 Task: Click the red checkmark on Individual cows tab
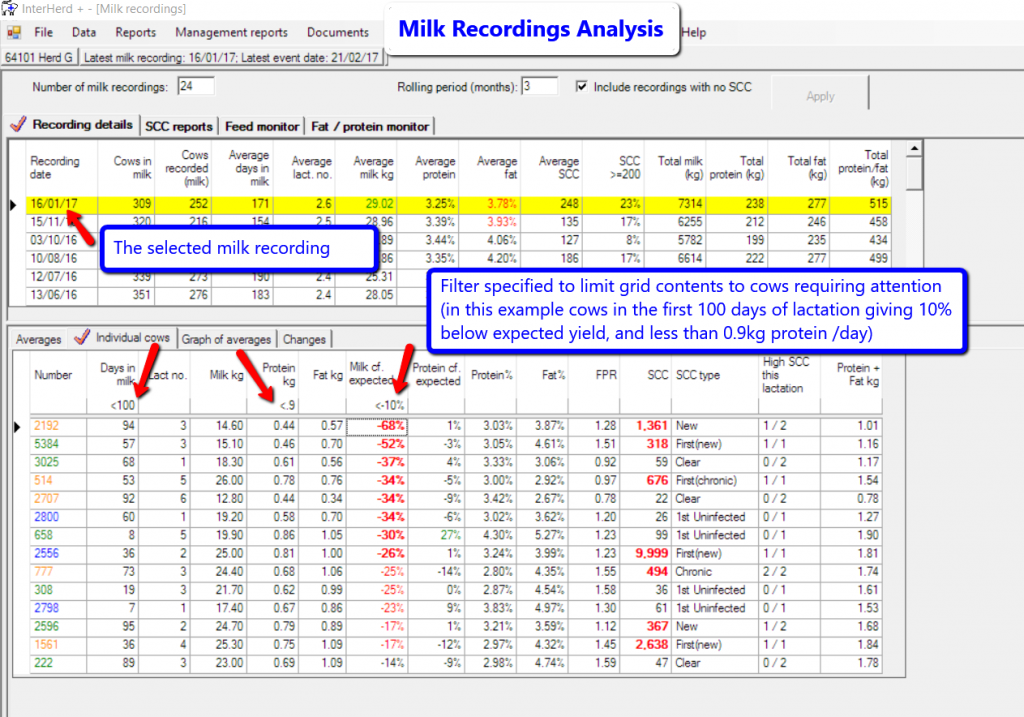(82, 337)
